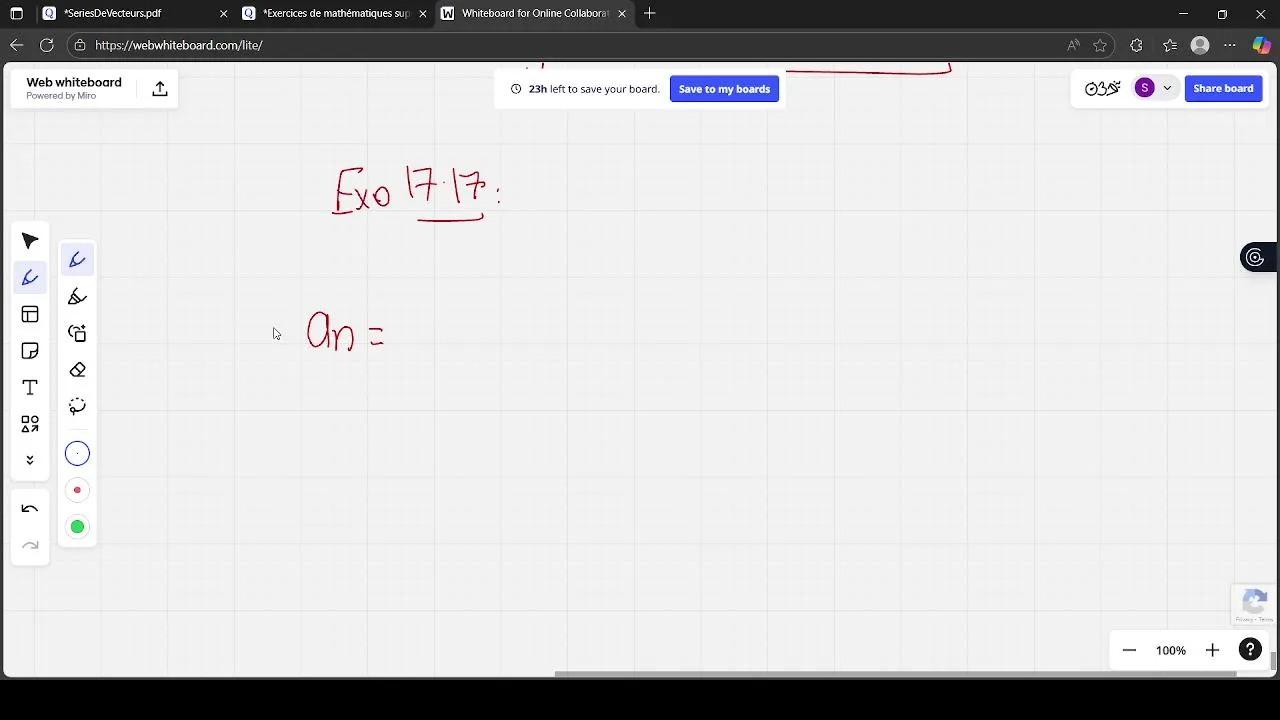Open the S user avatar
This screenshot has width=1280, height=720.
[1145, 88]
